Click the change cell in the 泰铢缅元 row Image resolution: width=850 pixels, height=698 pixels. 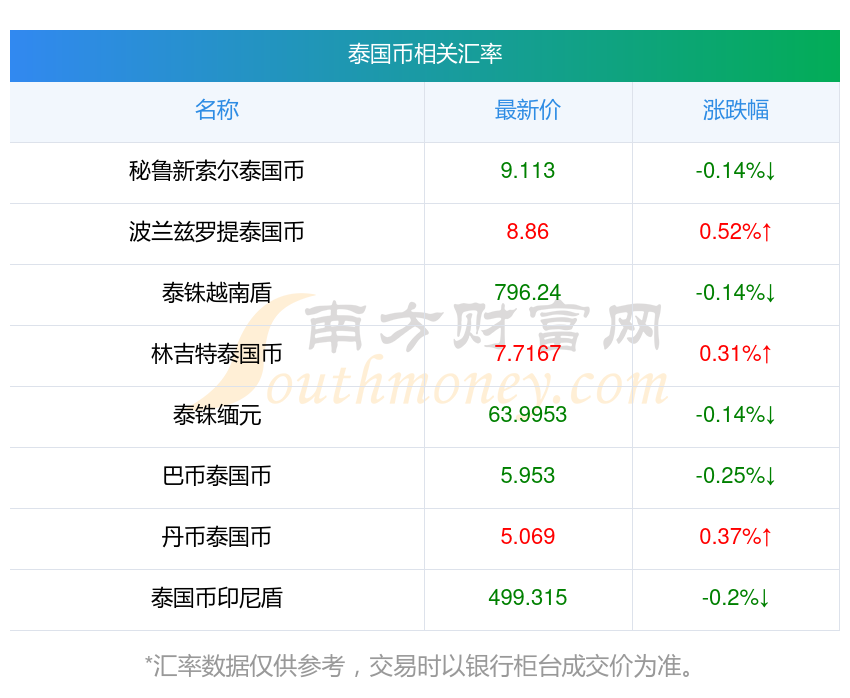pyautogui.click(x=736, y=415)
